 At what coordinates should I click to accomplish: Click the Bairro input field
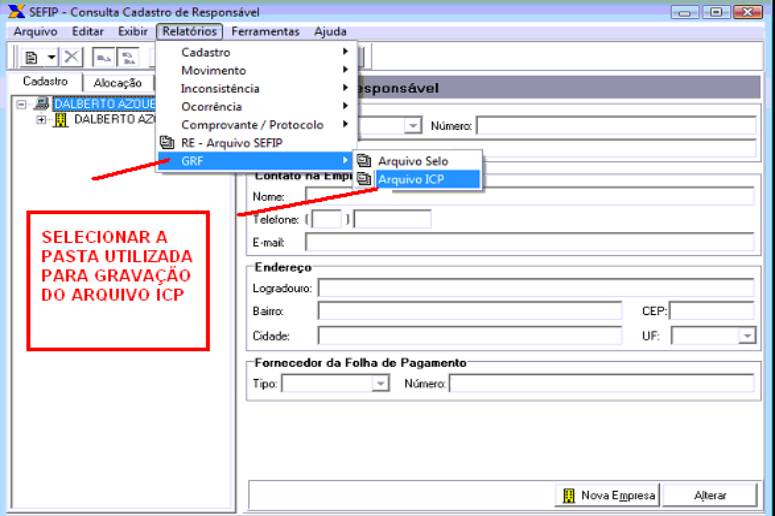(x=470, y=311)
